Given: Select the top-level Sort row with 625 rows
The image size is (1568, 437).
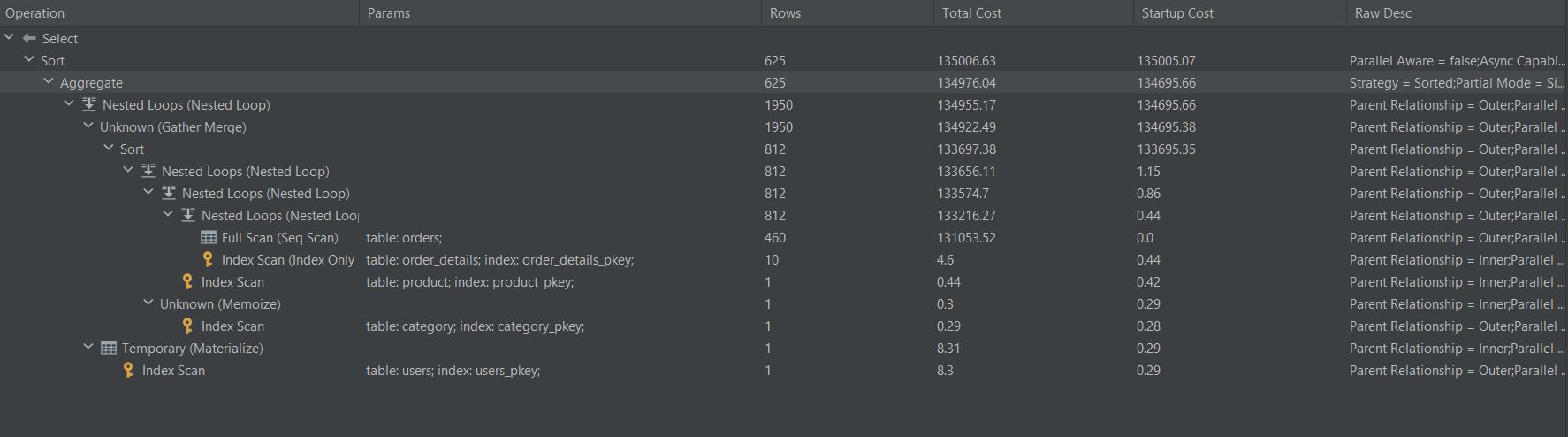Looking at the screenshot, I should [x=53, y=61].
